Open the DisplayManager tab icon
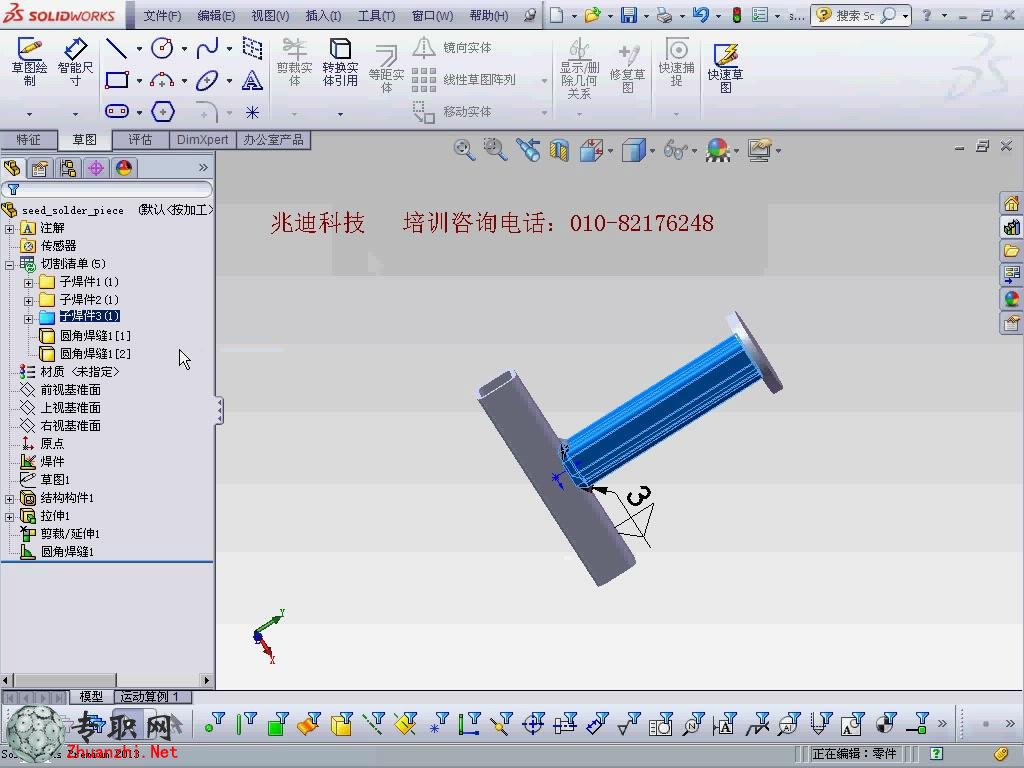The height and width of the screenshot is (768, 1024). [124, 168]
